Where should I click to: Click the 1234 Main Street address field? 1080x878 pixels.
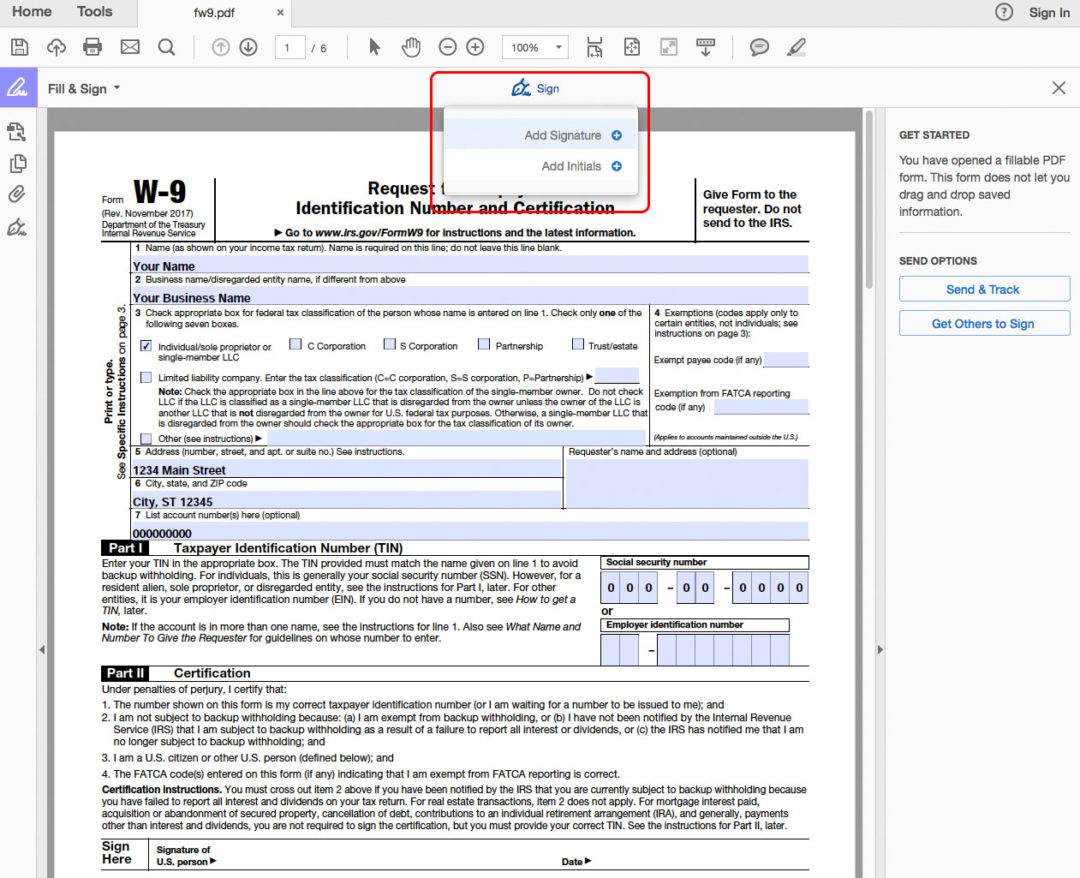click(x=346, y=469)
